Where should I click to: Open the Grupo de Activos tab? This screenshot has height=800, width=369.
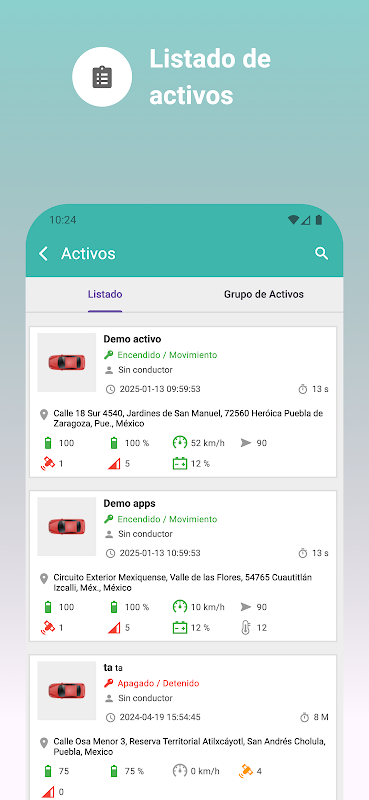(x=263, y=294)
